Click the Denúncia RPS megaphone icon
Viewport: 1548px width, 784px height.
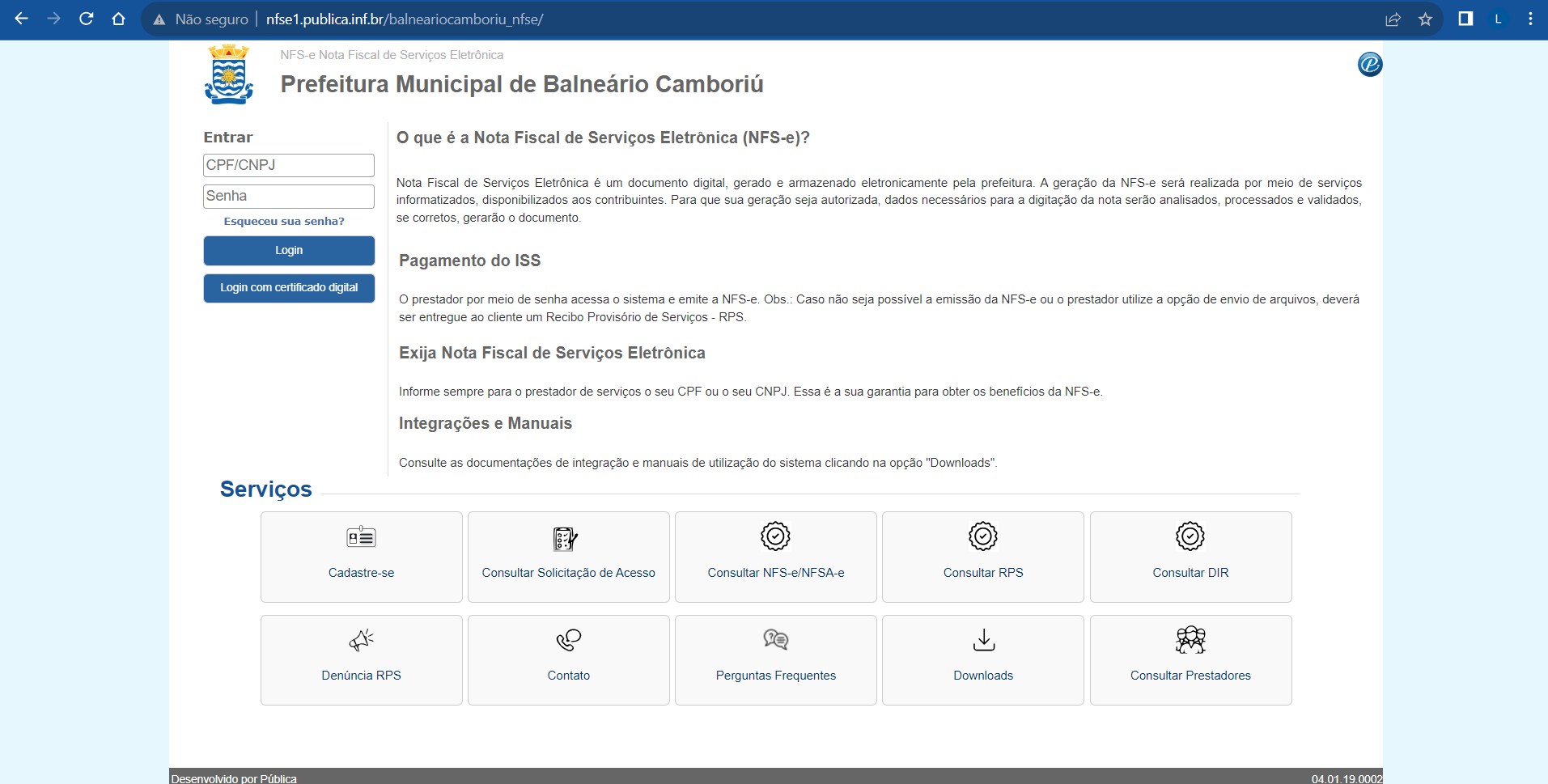pos(361,640)
